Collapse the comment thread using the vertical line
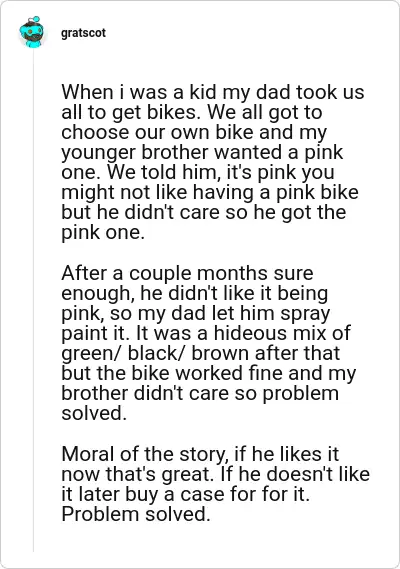This screenshot has height=569, width=400. [x=33, y=301]
